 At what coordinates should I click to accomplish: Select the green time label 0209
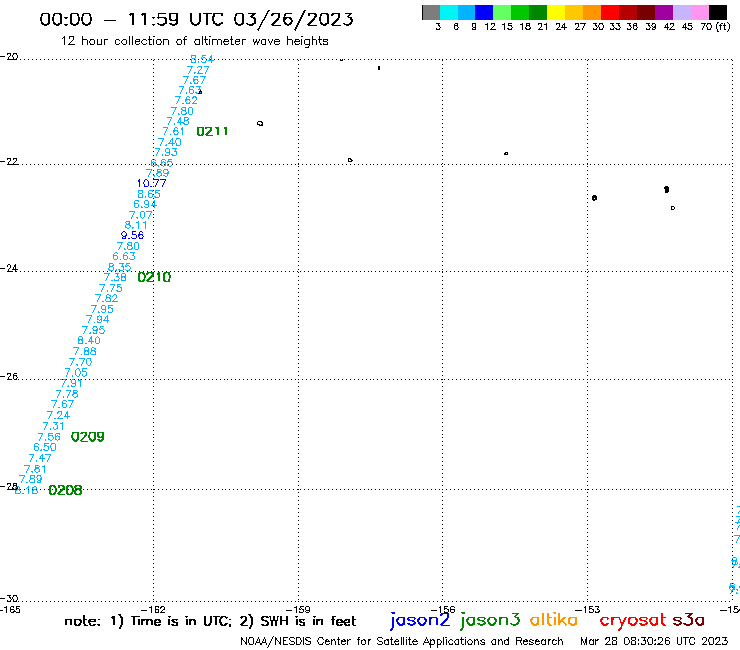click(87, 437)
